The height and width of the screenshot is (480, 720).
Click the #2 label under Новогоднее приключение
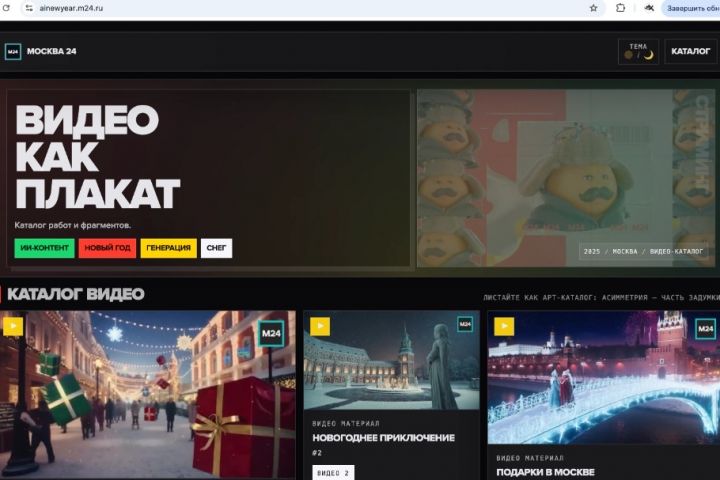317,453
